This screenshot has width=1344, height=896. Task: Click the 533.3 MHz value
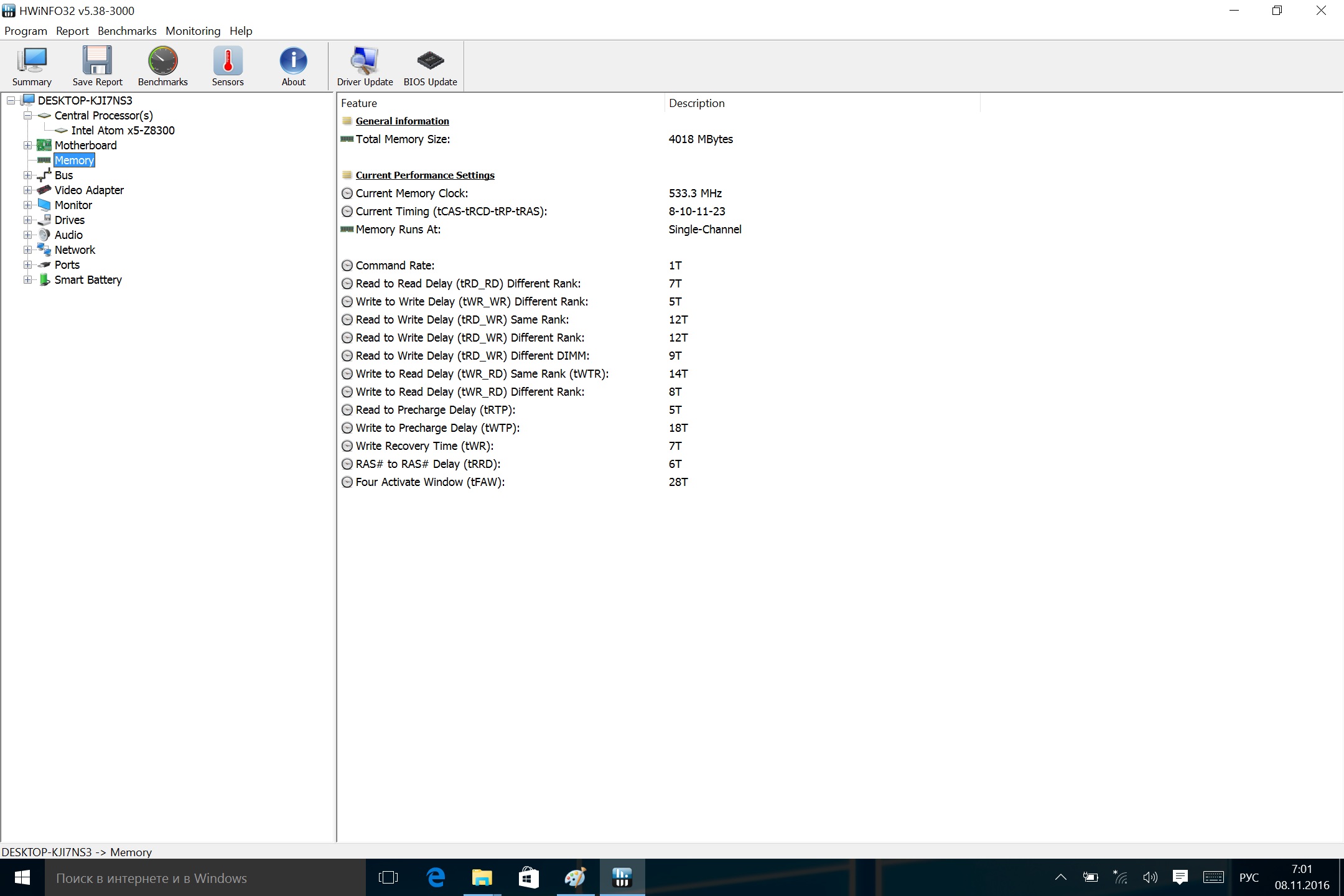tap(695, 193)
